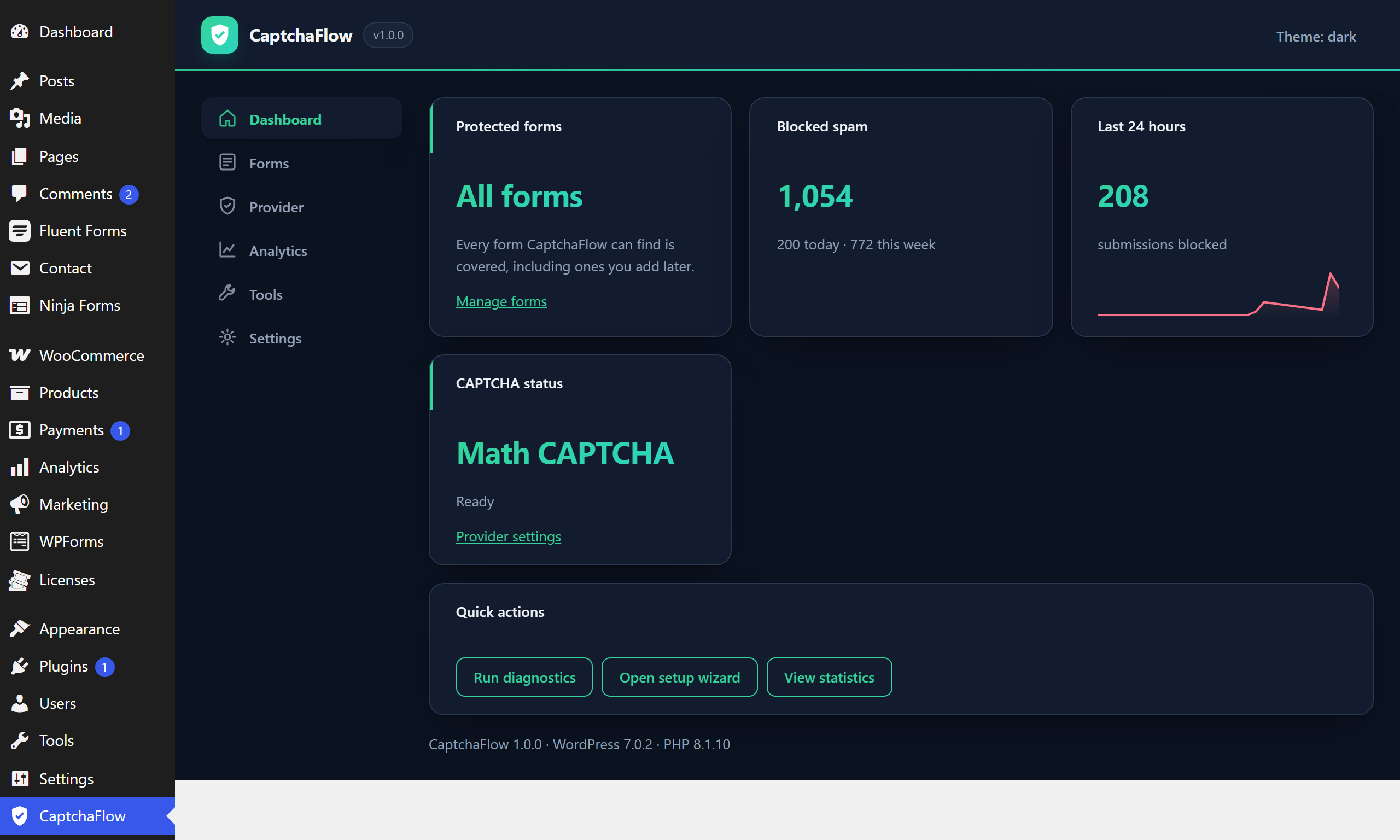
Task: Click the gear icon beside plugin Settings
Action: point(227,337)
